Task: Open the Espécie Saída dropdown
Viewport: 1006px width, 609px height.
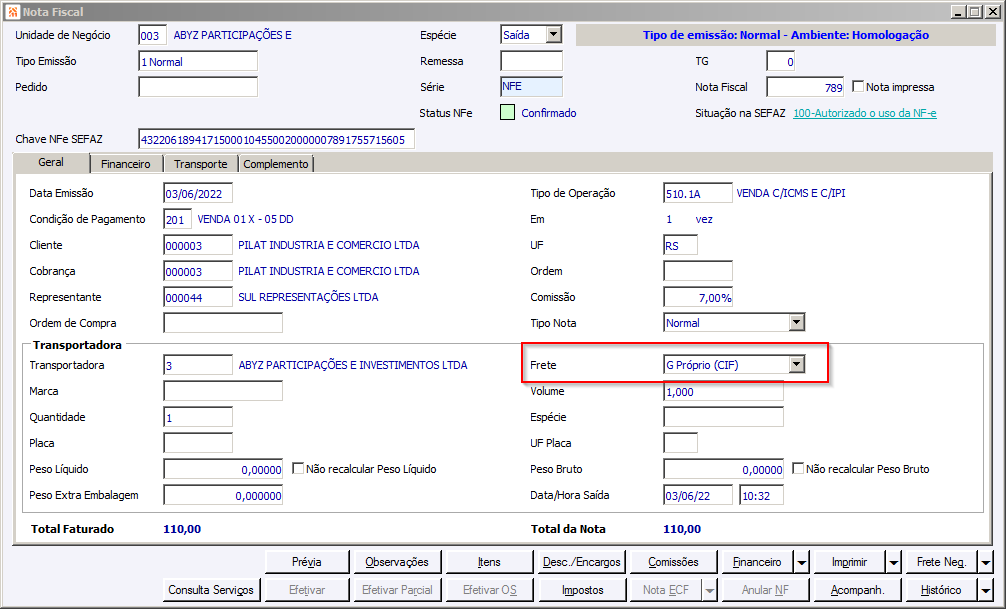Action: [x=554, y=35]
